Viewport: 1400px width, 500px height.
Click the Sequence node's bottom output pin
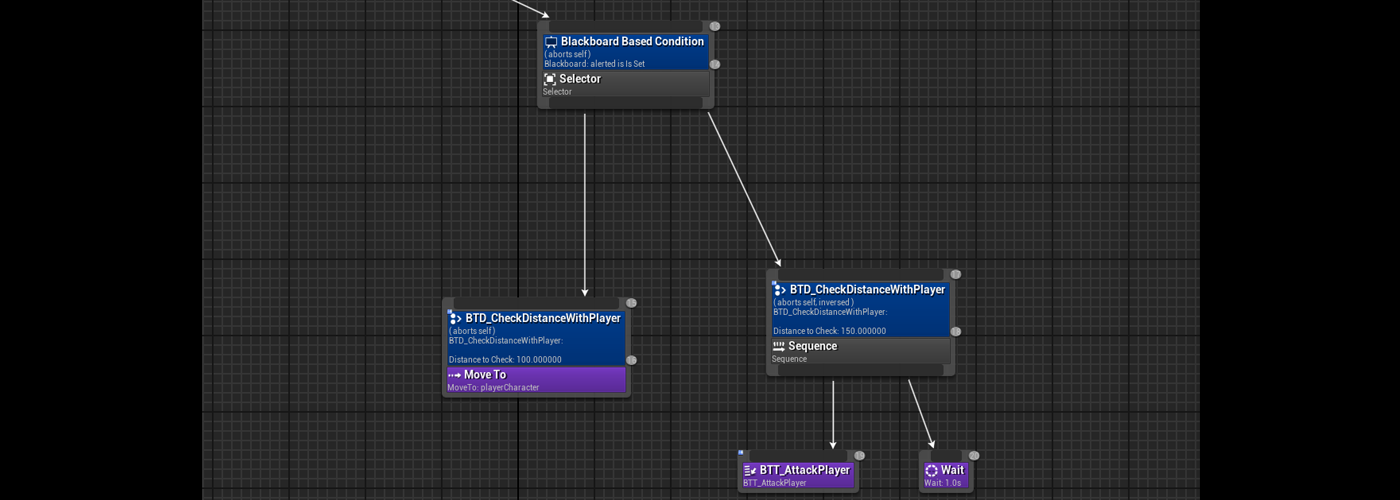(x=860, y=370)
